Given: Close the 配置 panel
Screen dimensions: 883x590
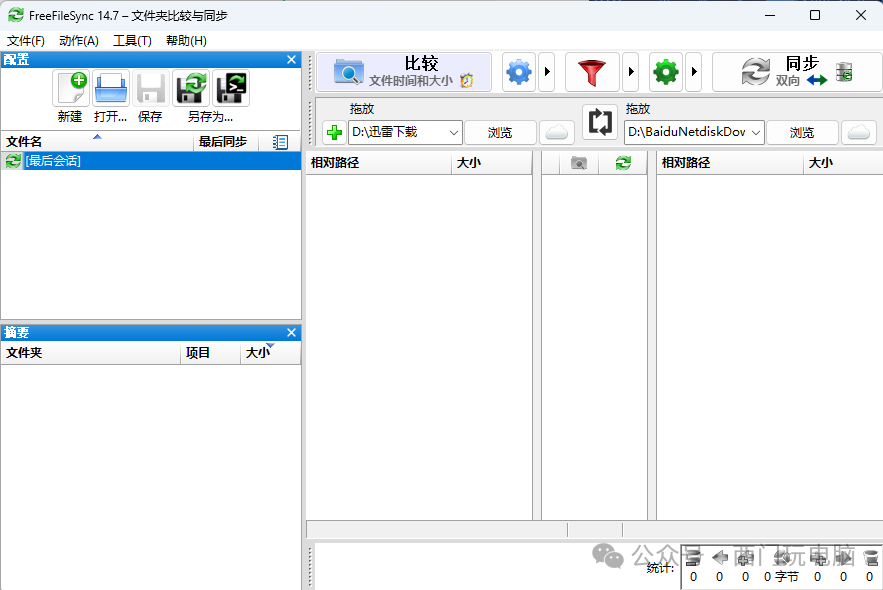Looking at the screenshot, I should pos(291,60).
